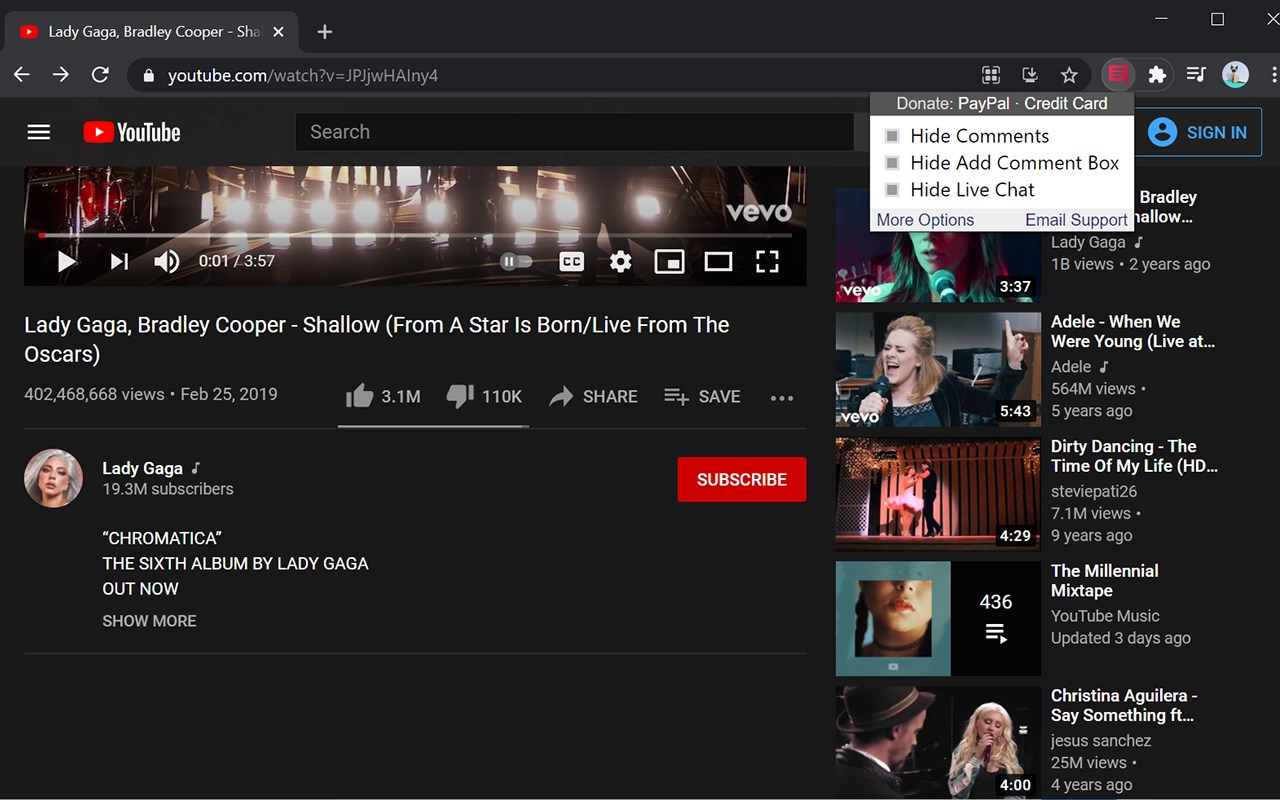Skip to next video icon
The width and height of the screenshot is (1280, 800).
[119, 262]
